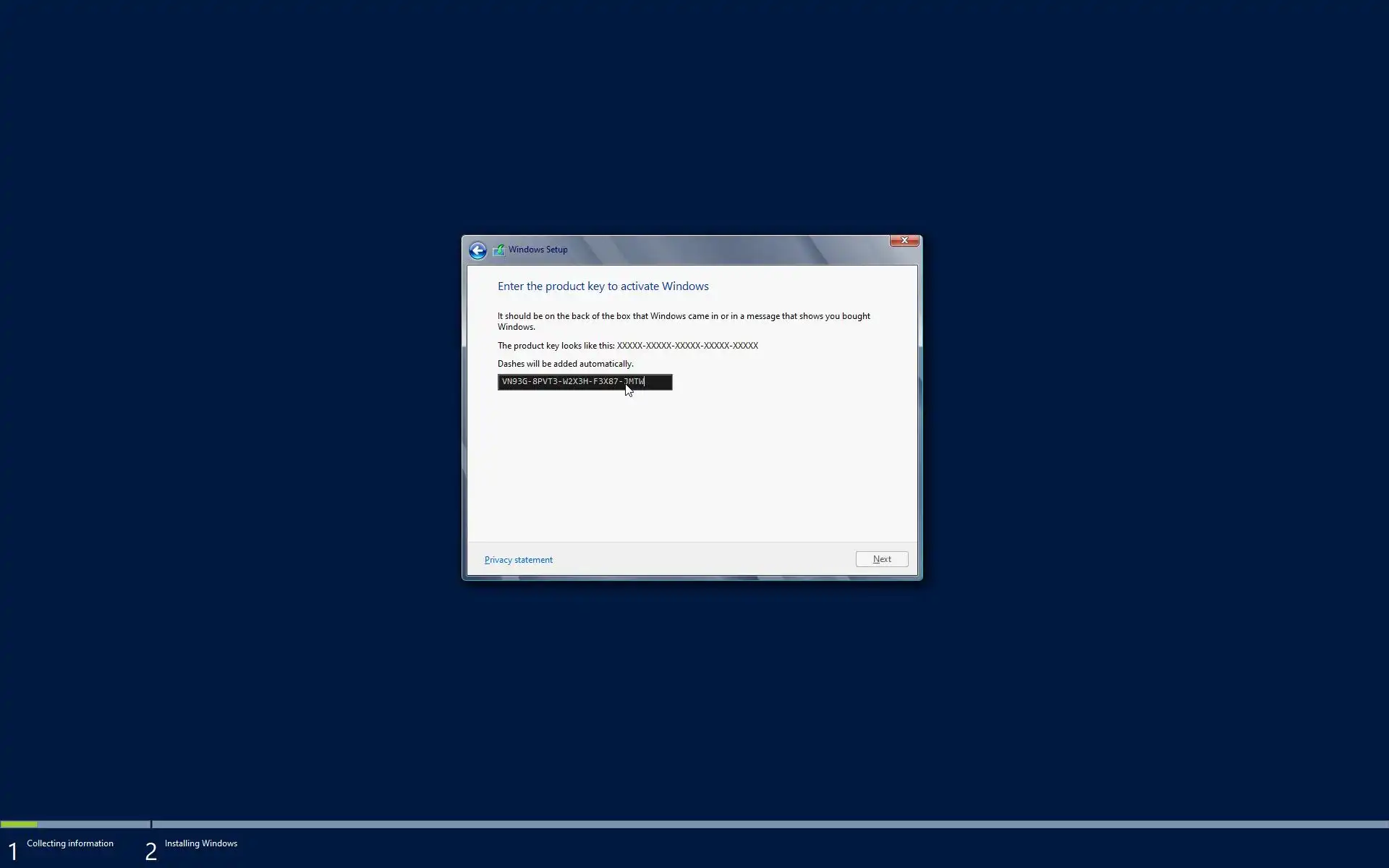Click the green portion of progress bar

coord(19,824)
